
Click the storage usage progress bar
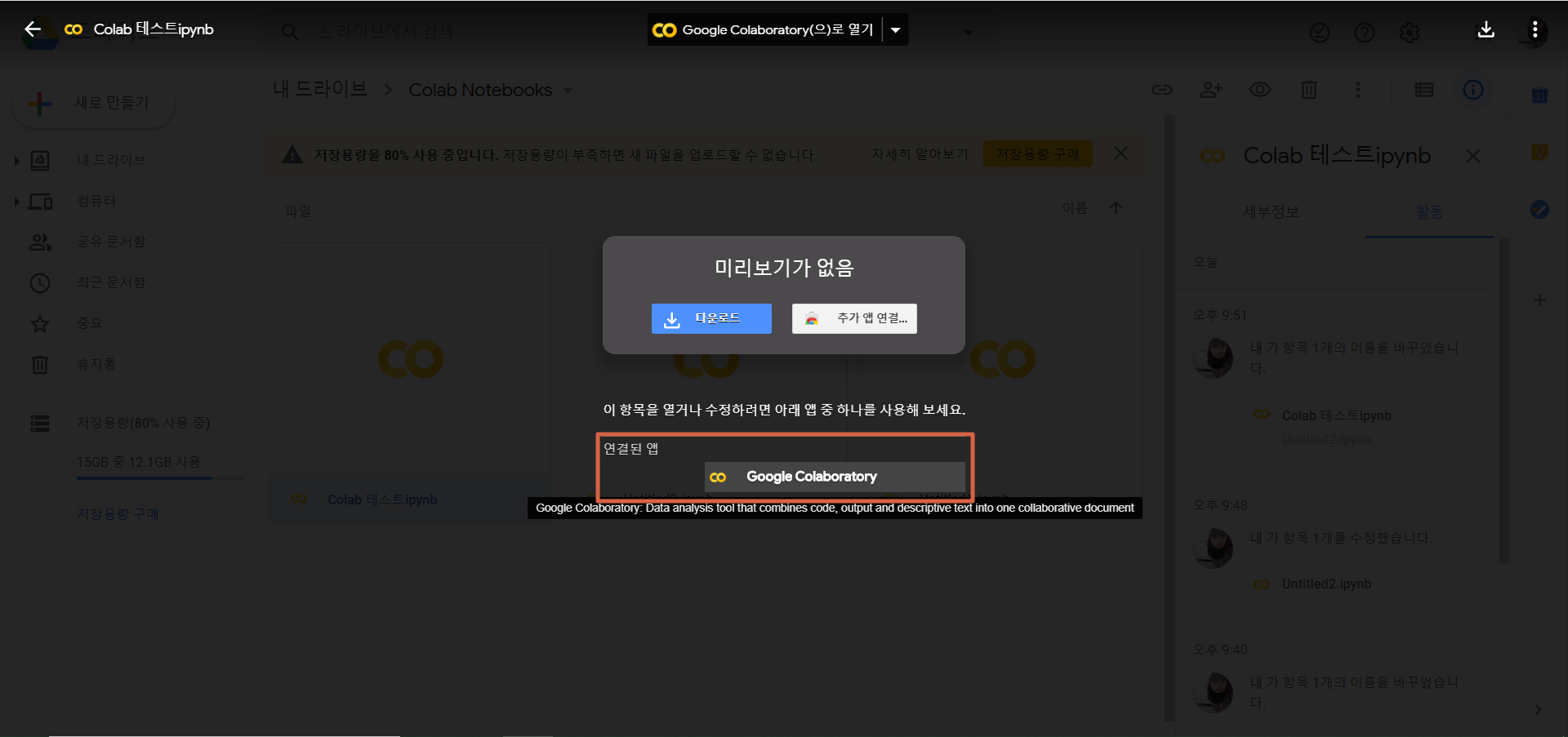click(x=160, y=477)
